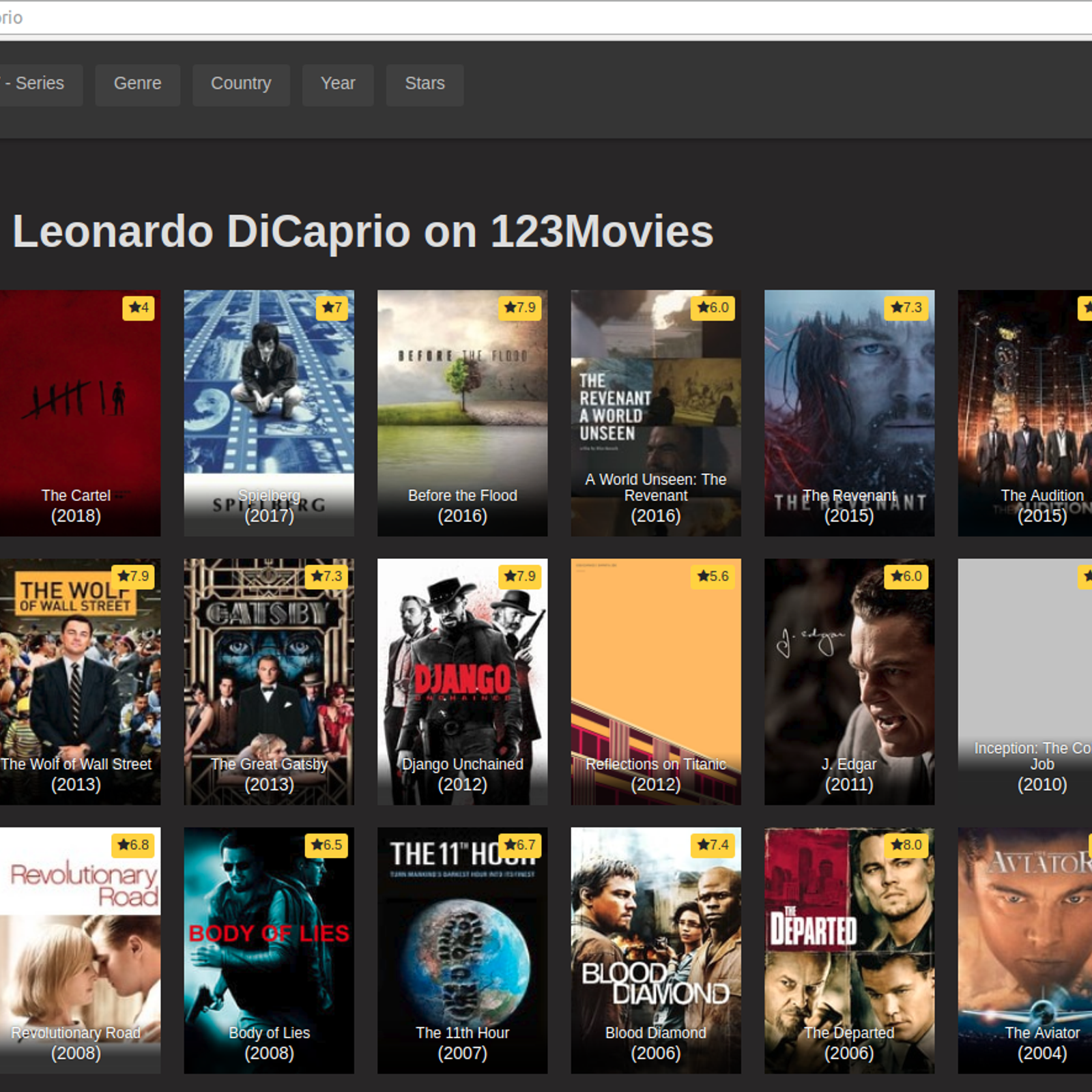Open The Audition (2015) poster
Viewport: 1092px width, 1092px height.
tap(1025, 413)
